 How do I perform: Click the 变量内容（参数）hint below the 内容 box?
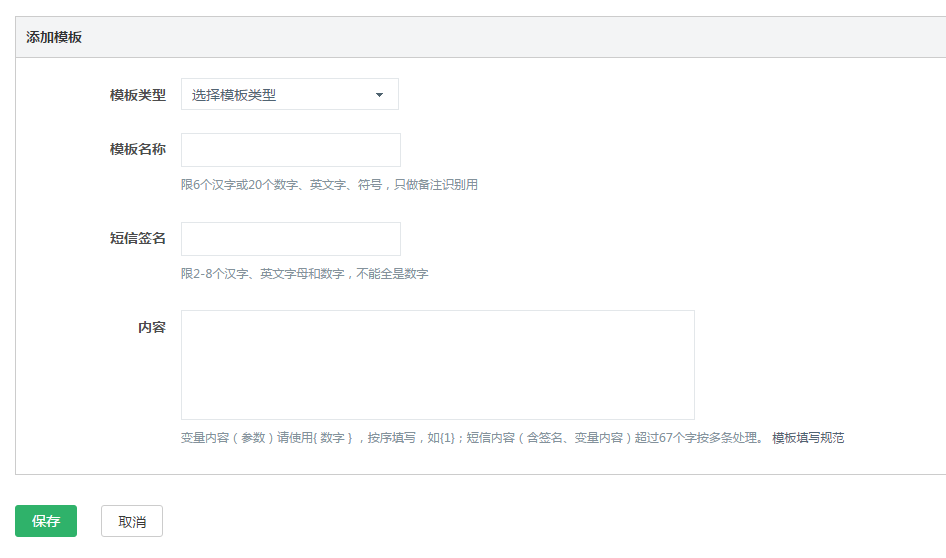click(x=470, y=438)
